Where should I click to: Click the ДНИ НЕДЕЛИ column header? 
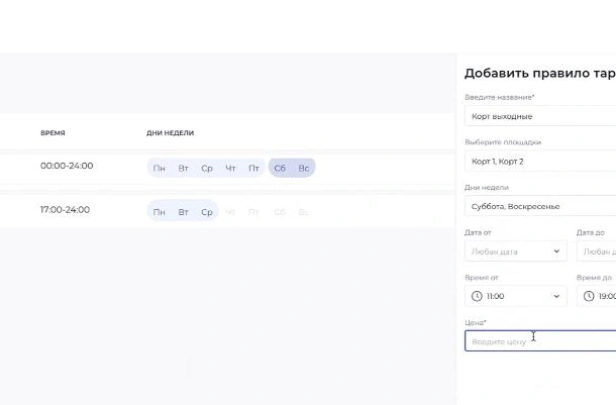(x=170, y=133)
